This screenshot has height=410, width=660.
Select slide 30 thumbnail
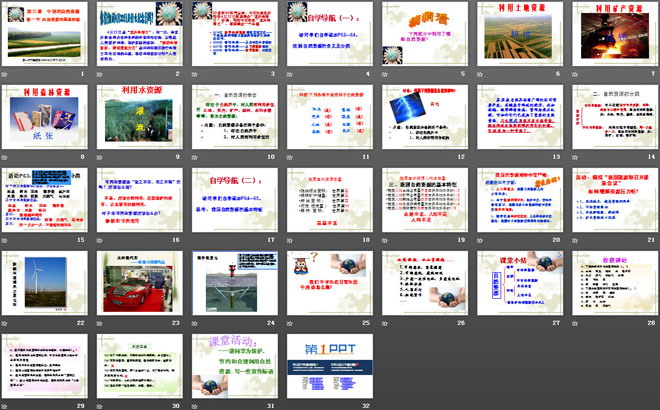[x=140, y=366]
